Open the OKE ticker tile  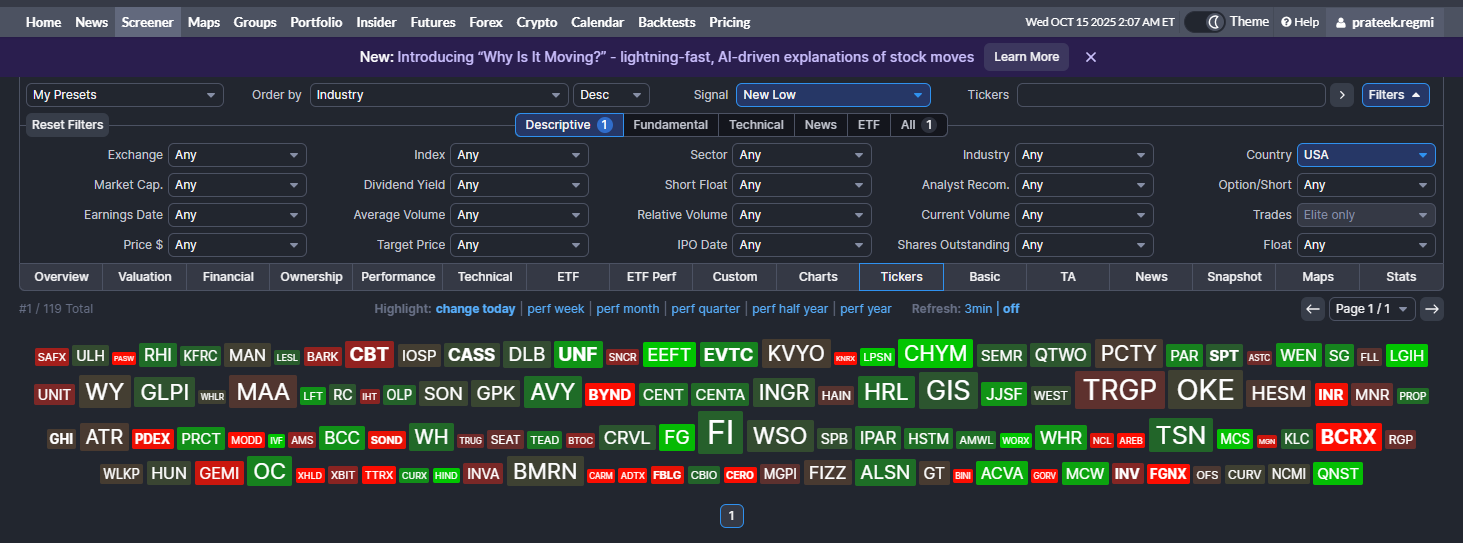click(x=1206, y=390)
